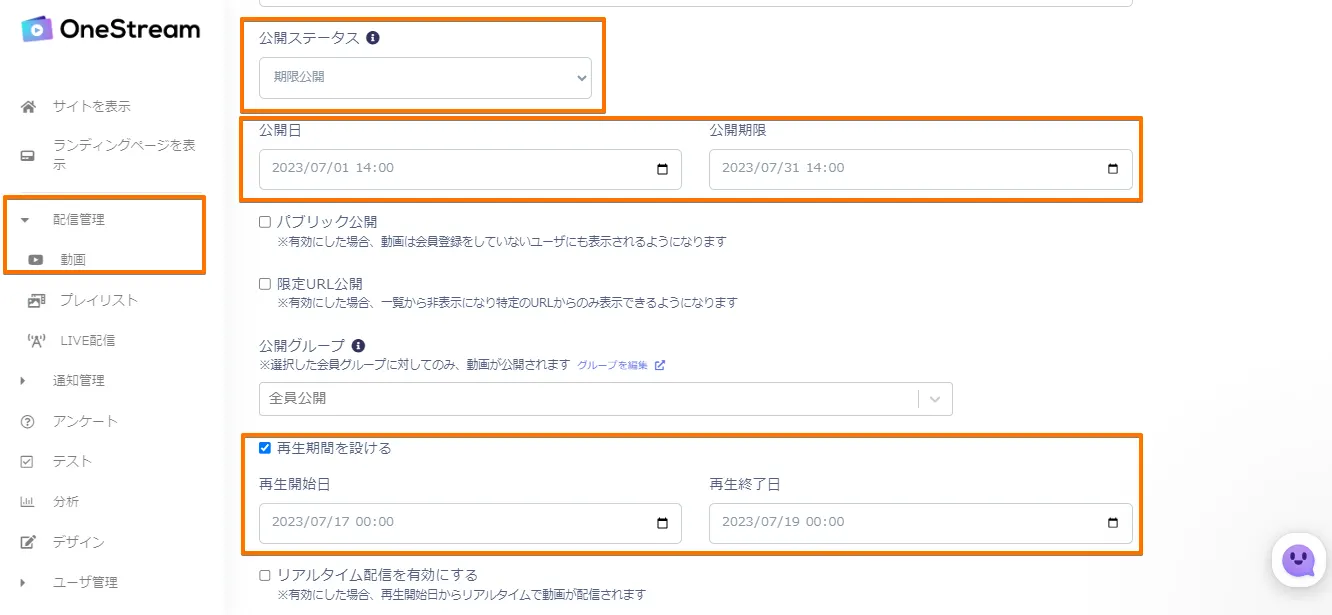Click the home icon beside サイトを表示
The width and height of the screenshot is (1332, 615).
29,106
